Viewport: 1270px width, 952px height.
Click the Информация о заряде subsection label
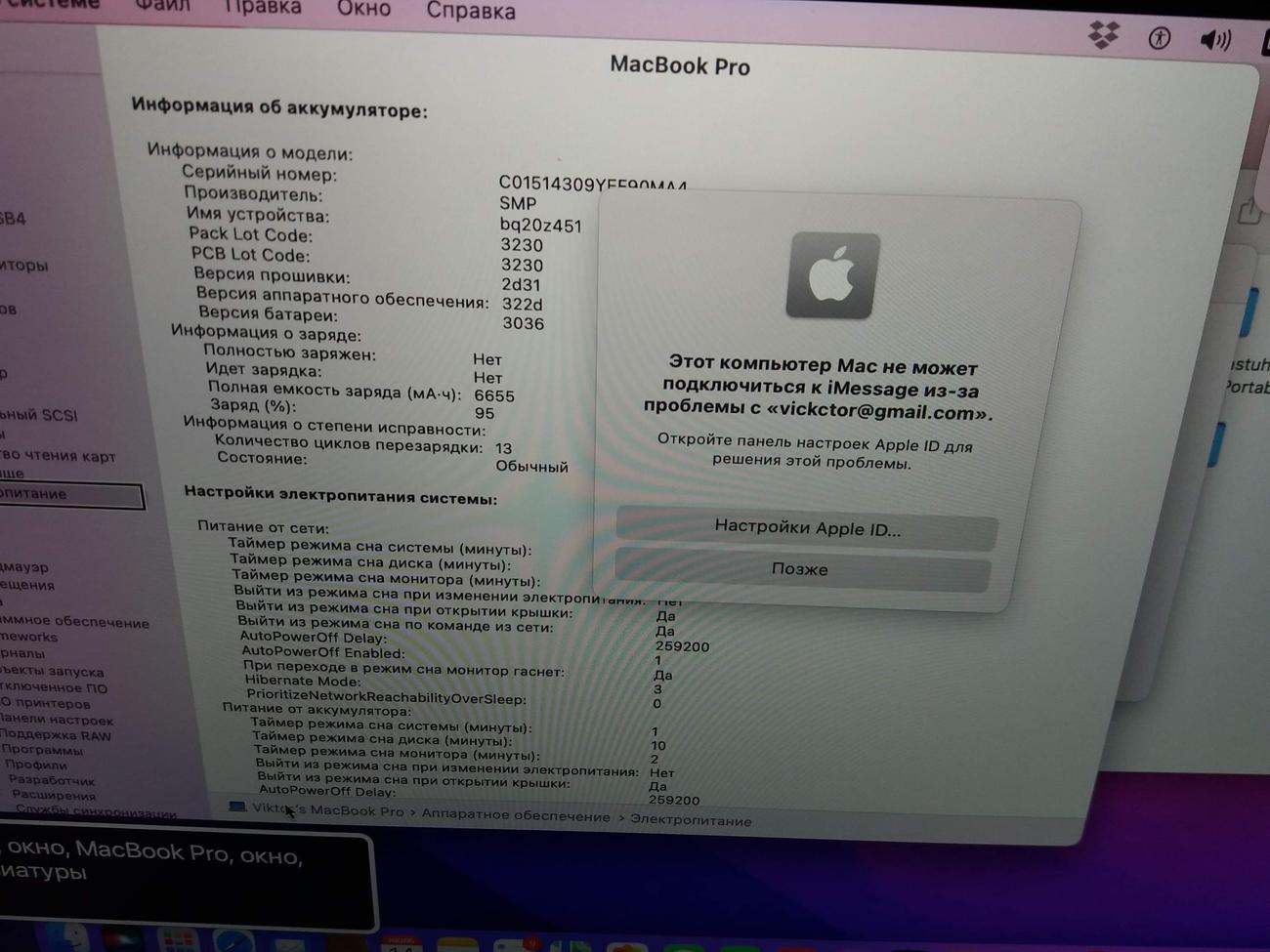[x=266, y=332]
